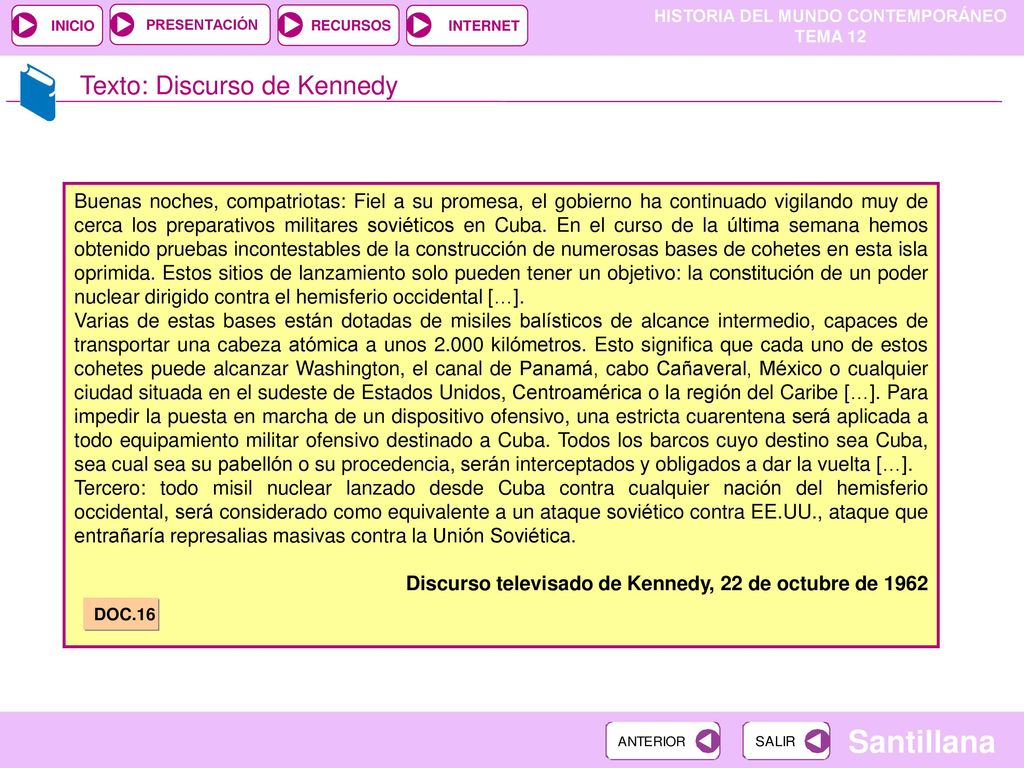Viewport: 1024px width, 768px height.
Task: Click the line starting 'Varias de estas bases'
Action: [x=501, y=321]
